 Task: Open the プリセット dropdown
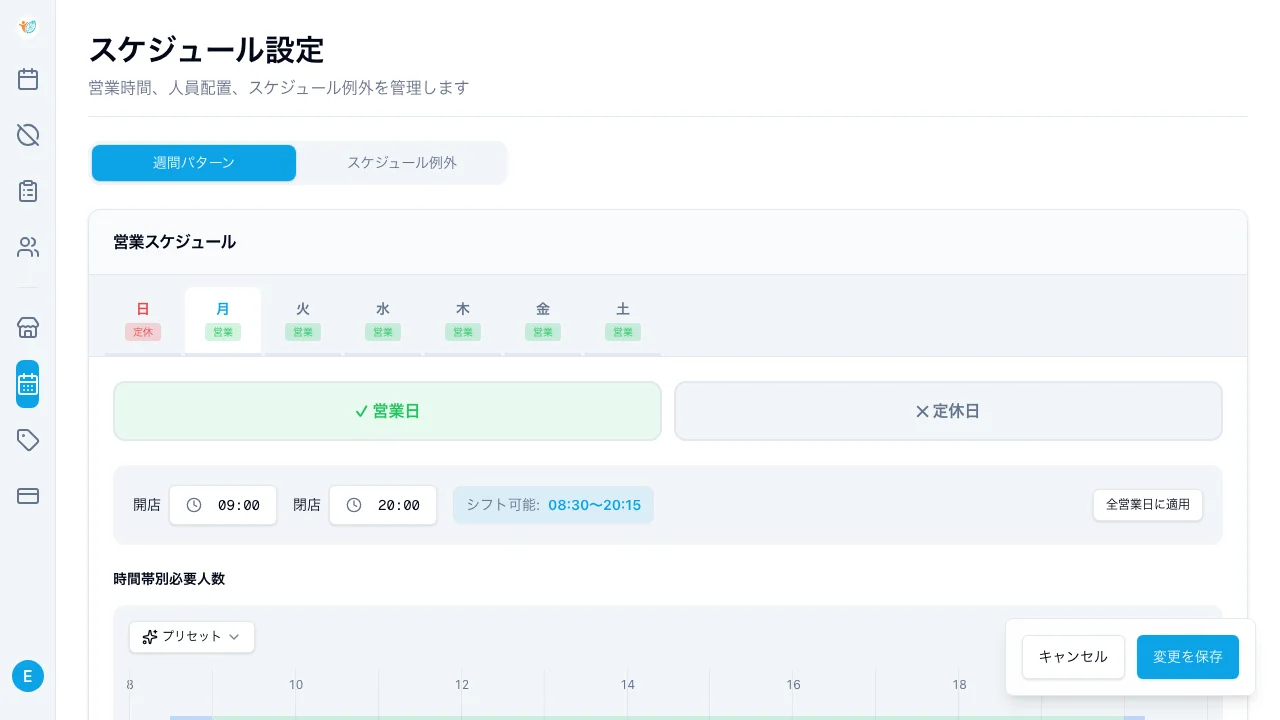pyautogui.click(x=191, y=636)
